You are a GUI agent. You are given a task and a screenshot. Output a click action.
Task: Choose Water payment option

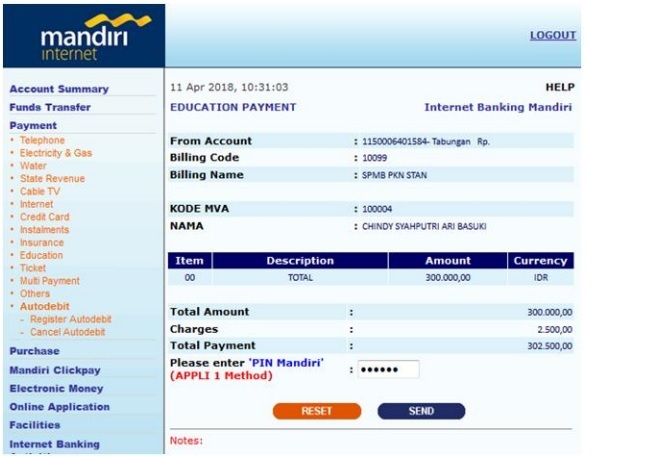(x=33, y=166)
